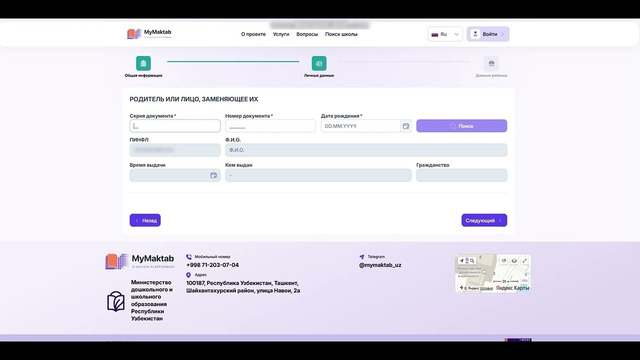Open the map layers selector
Image resolution: width=640 pixels, height=360 pixels.
pos(514,260)
